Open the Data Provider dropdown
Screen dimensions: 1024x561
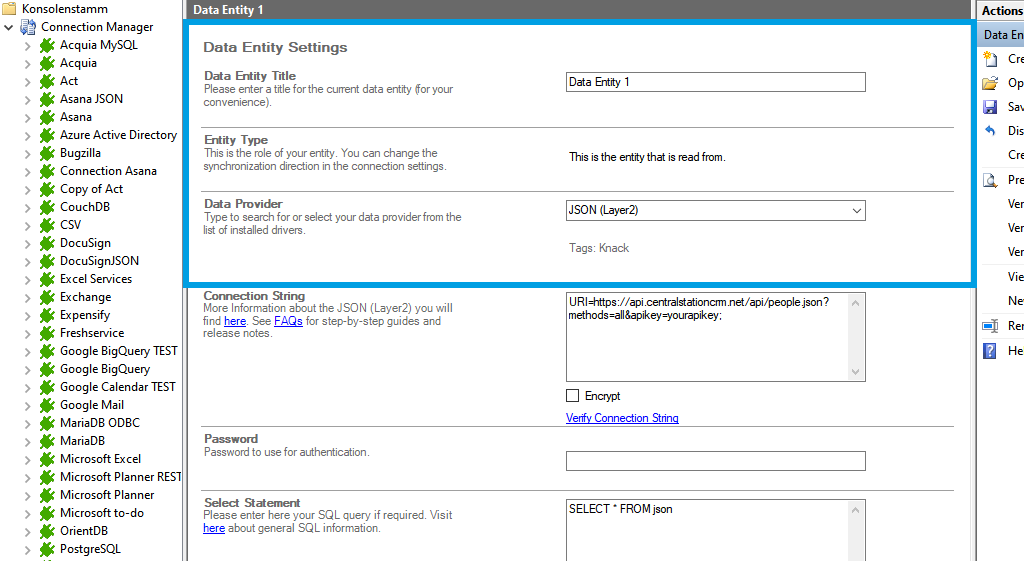tap(856, 211)
